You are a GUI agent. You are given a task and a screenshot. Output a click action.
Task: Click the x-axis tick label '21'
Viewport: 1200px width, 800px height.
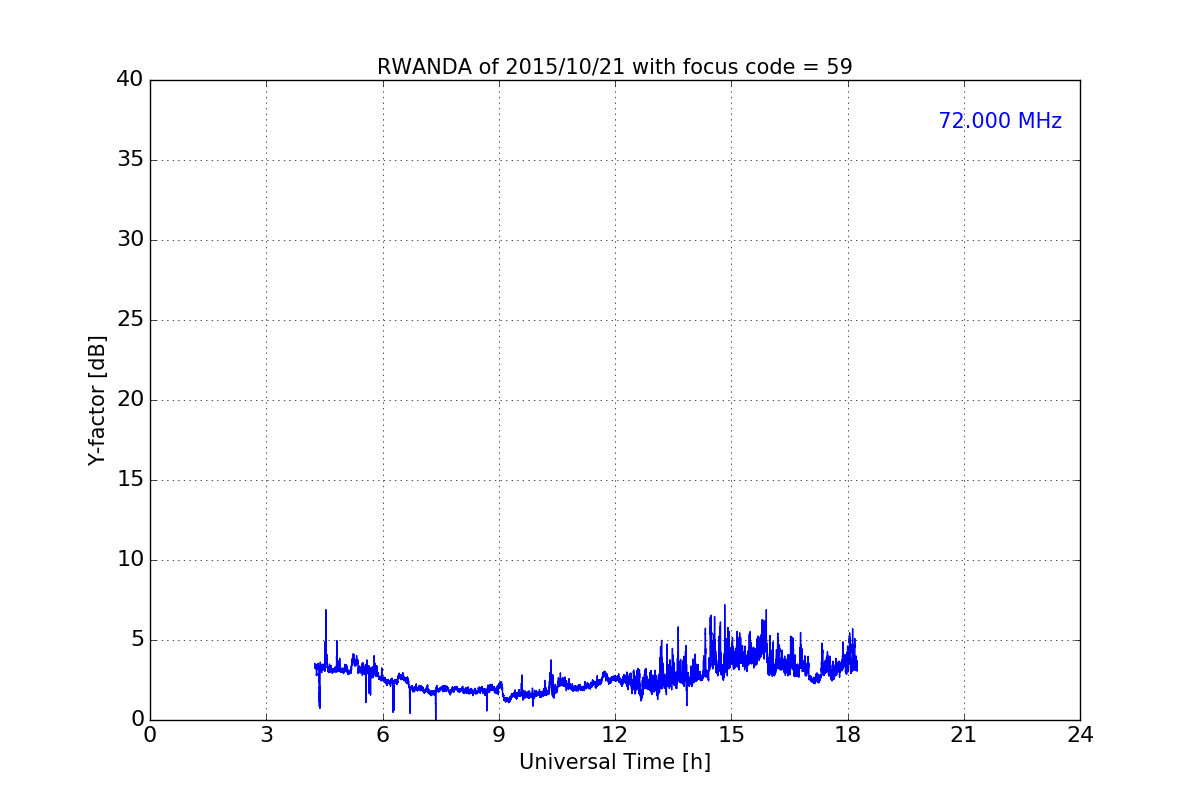pos(964,735)
